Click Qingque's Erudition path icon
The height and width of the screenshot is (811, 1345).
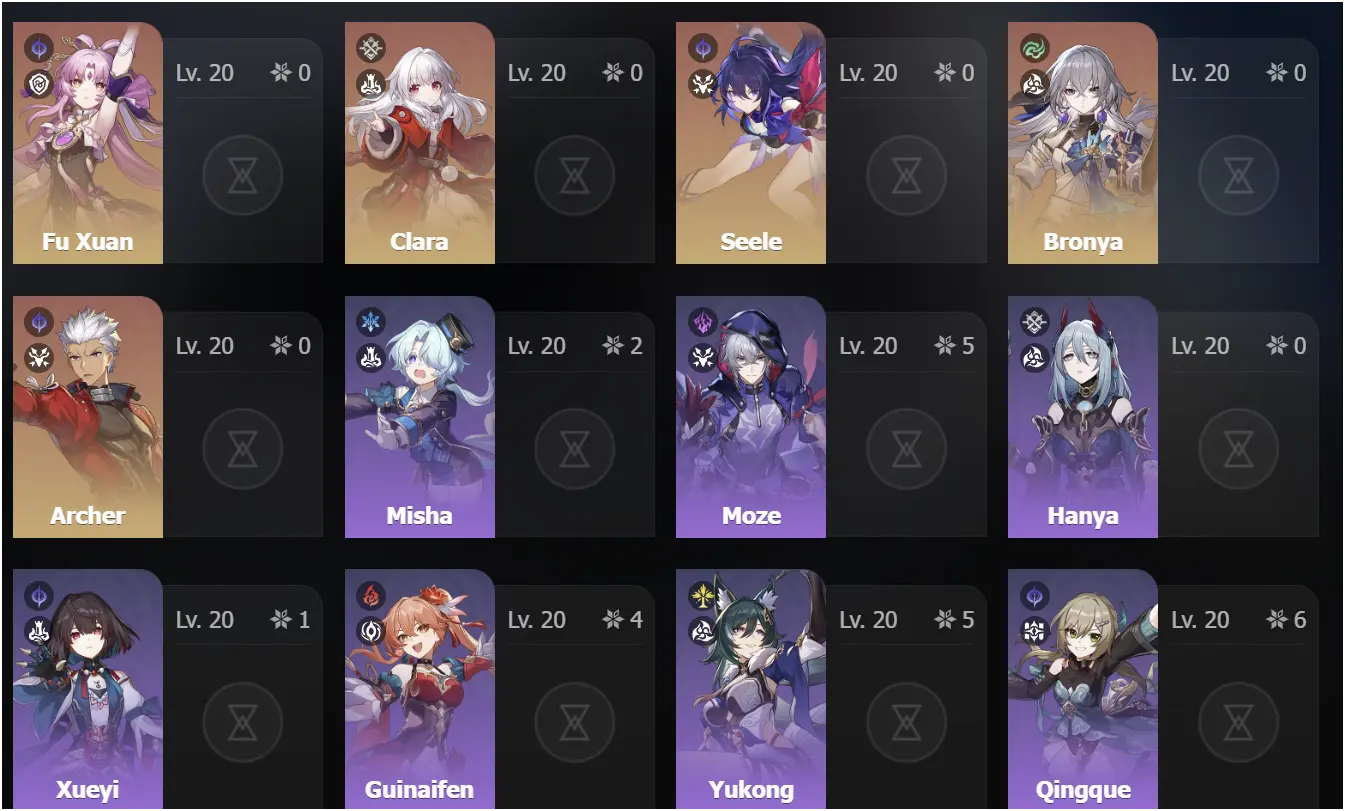1035,630
